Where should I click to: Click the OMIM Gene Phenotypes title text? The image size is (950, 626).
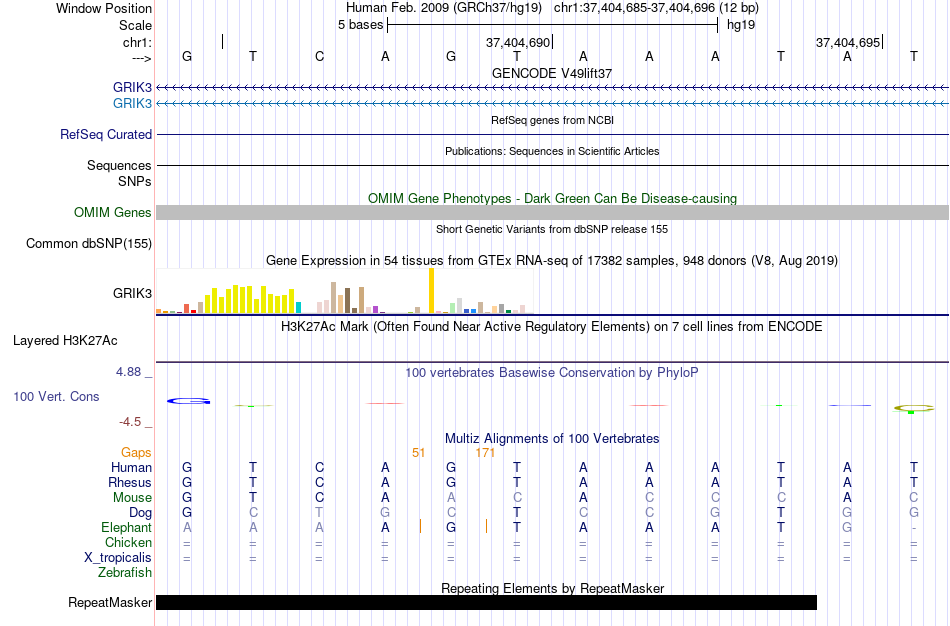[553, 198]
